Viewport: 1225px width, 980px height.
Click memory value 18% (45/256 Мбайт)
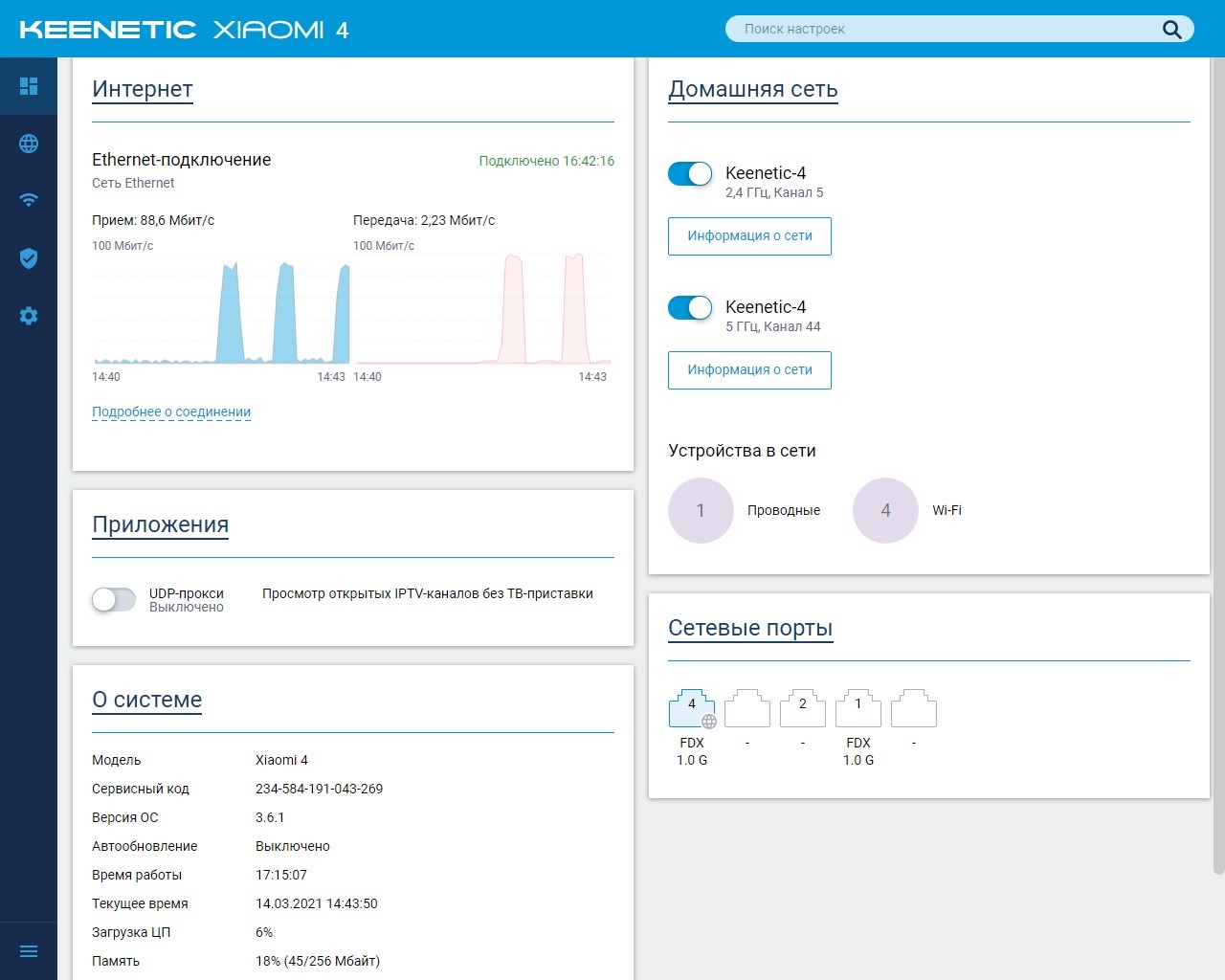tap(318, 961)
